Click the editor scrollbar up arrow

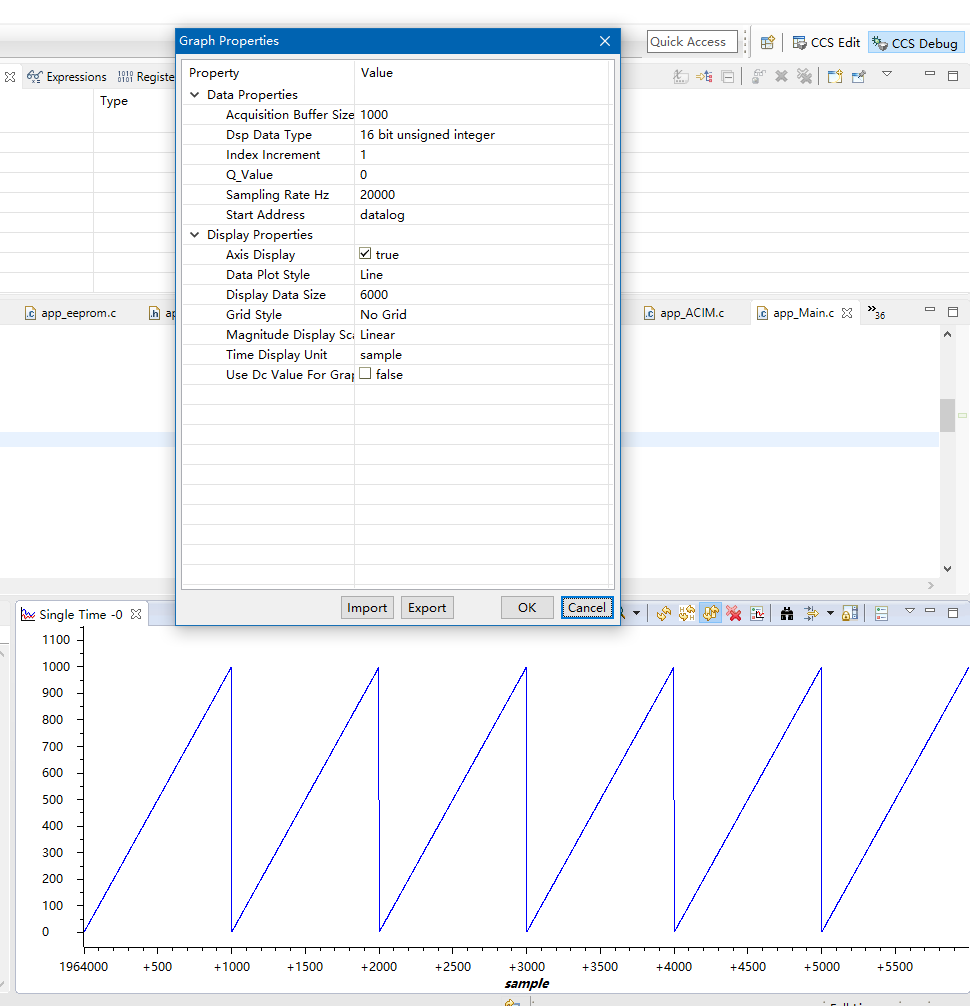[947, 334]
